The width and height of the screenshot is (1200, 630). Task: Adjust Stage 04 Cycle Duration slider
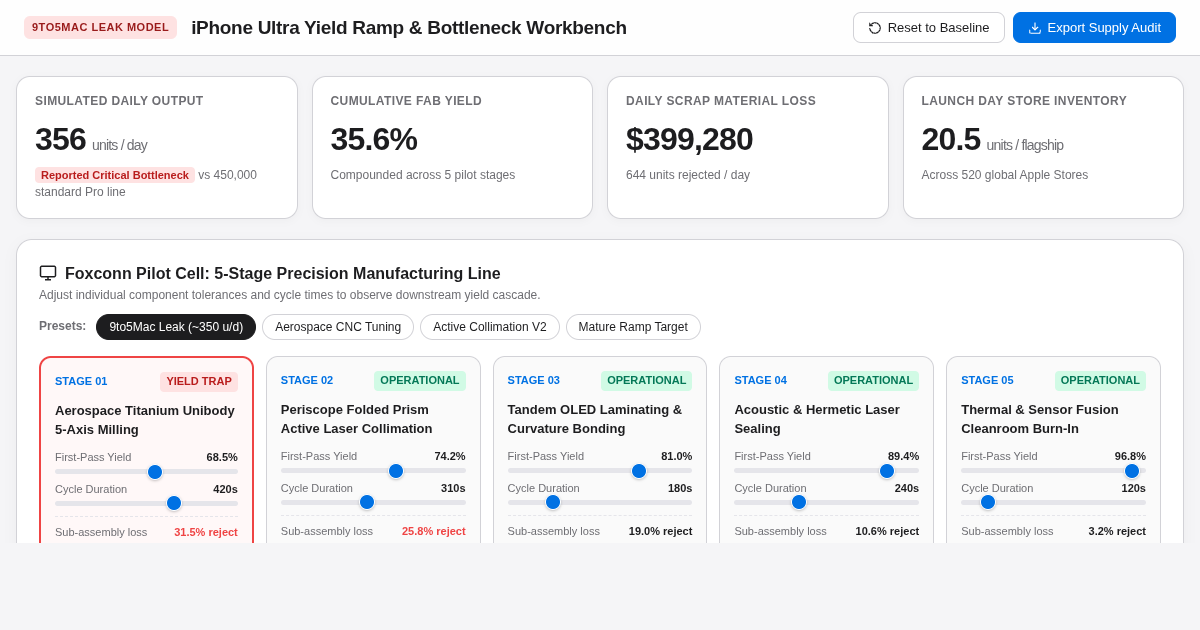(x=826, y=502)
